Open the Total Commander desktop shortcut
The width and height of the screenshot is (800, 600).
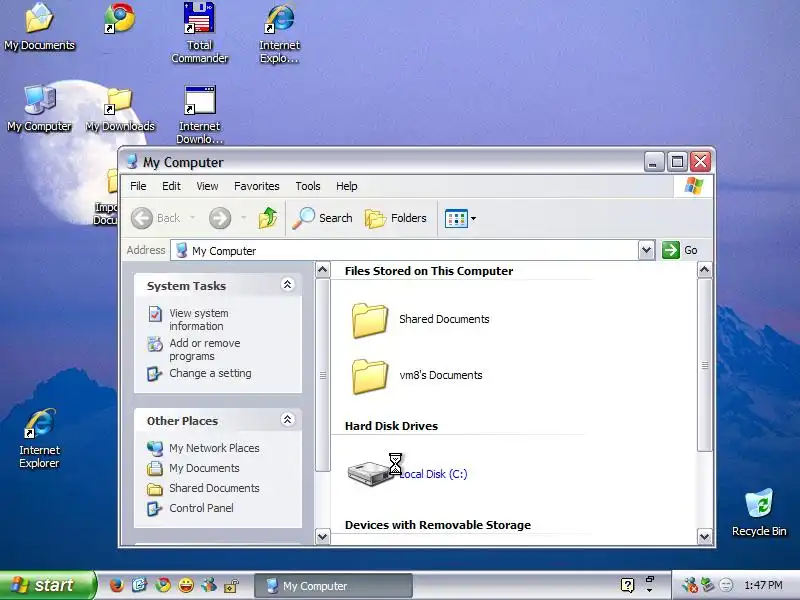[x=199, y=33]
